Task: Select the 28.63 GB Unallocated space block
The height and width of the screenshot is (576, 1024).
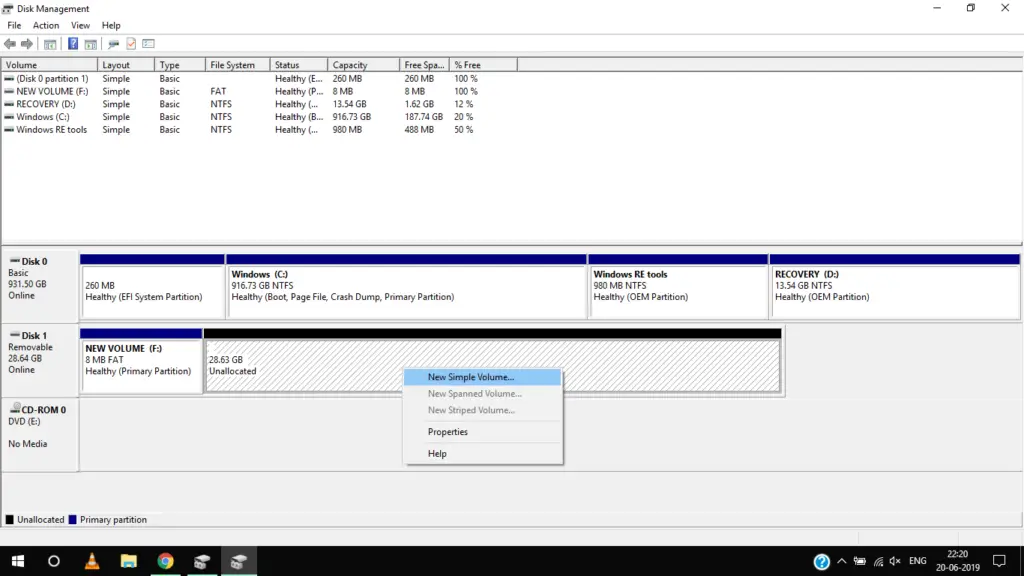Action: 492,360
